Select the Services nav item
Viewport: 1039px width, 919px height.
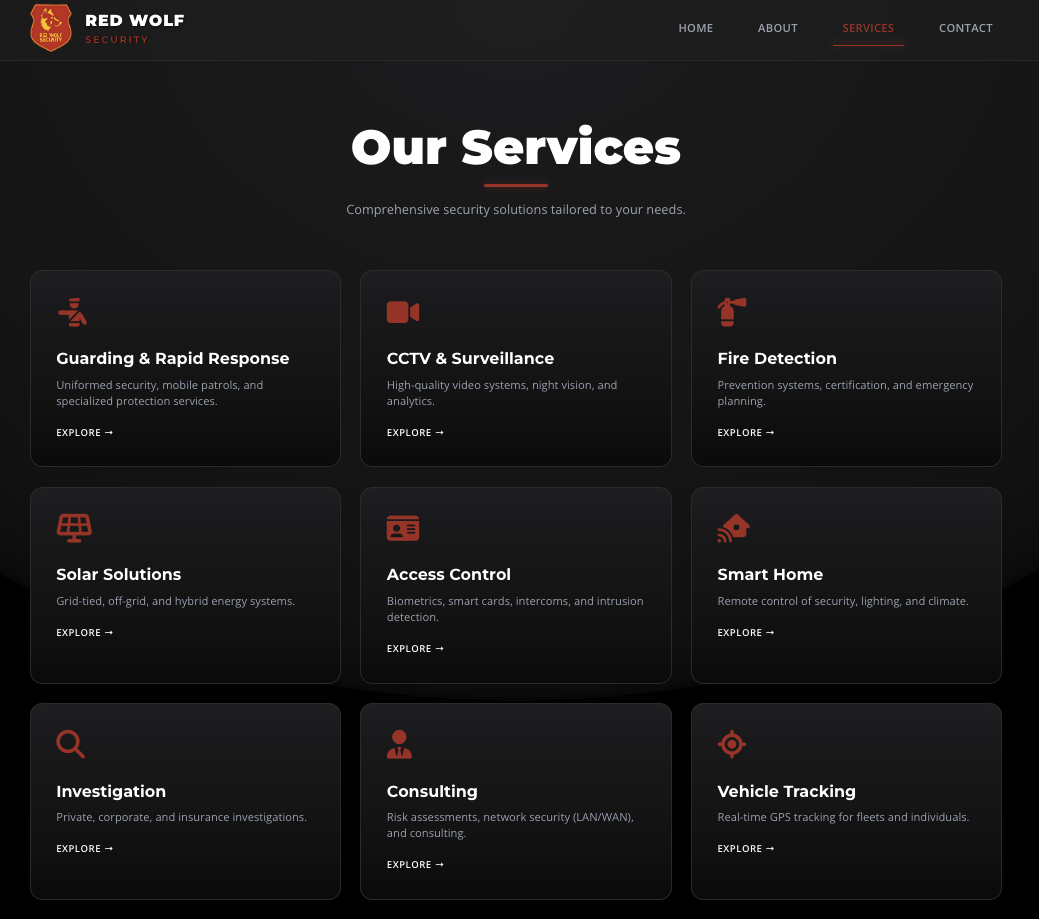click(868, 28)
